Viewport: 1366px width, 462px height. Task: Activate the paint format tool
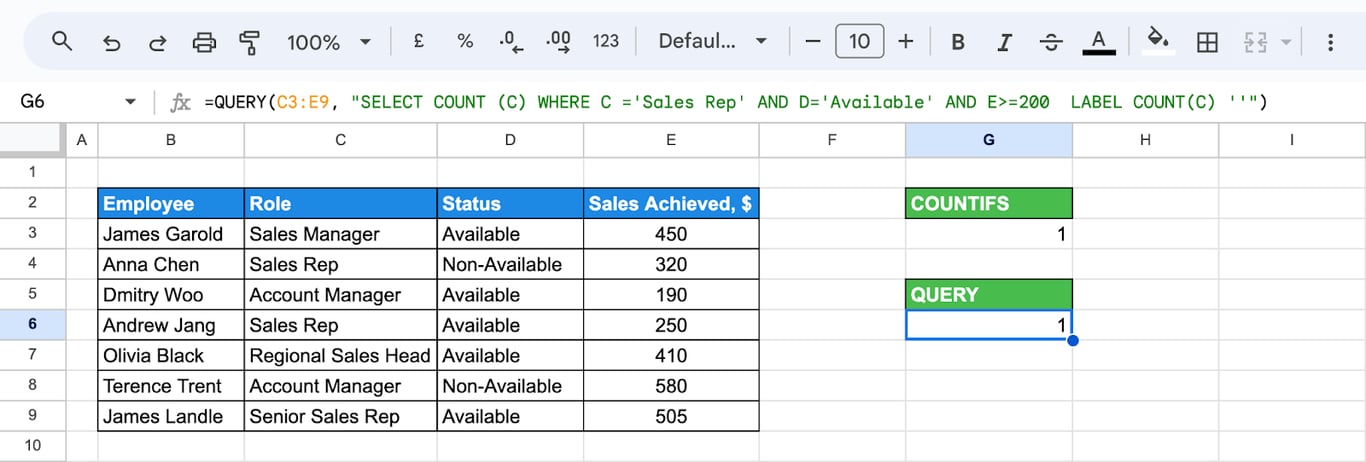tap(250, 42)
